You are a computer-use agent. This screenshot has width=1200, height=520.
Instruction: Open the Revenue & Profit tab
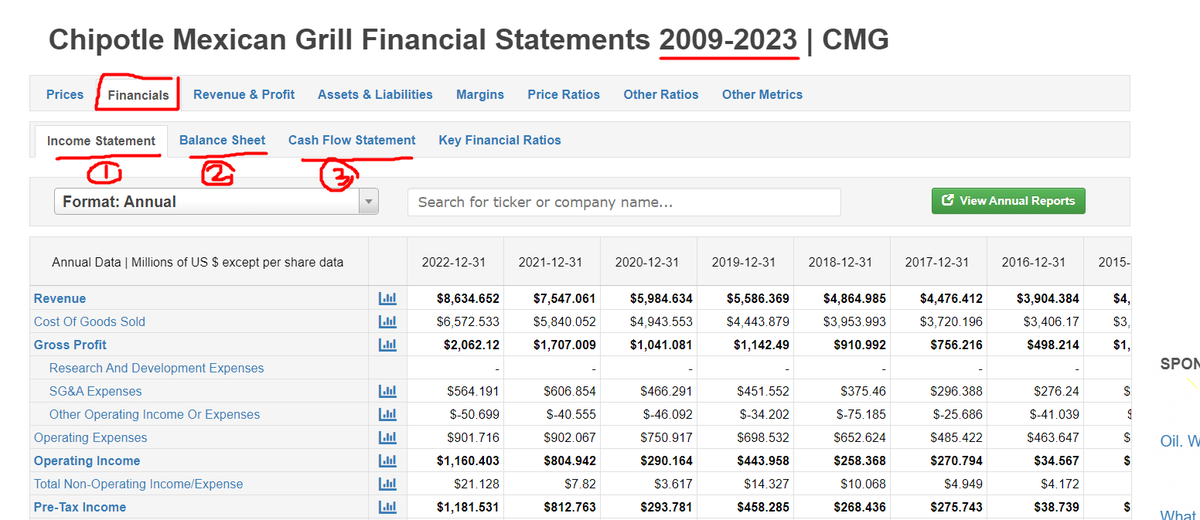244,94
